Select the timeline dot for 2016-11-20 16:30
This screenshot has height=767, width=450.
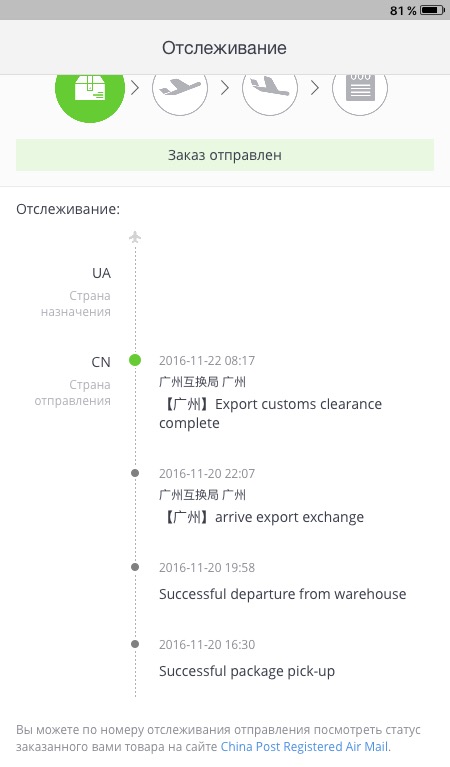[135, 644]
